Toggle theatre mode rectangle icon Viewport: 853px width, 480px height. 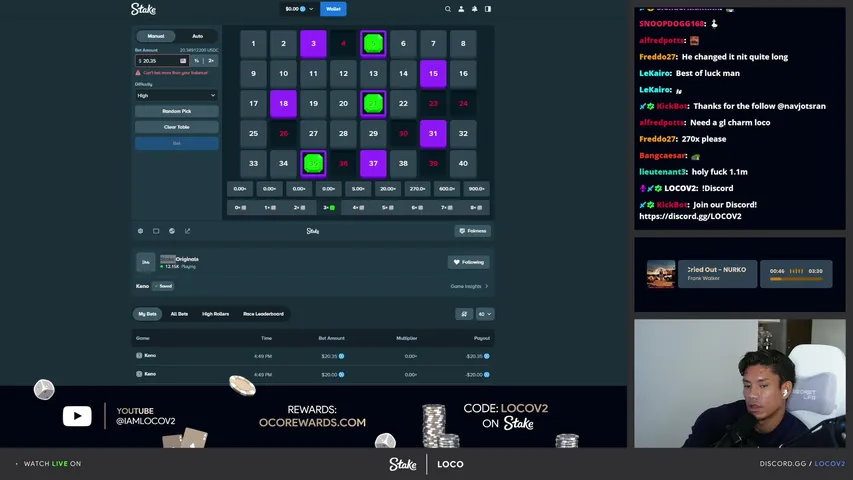156,231
